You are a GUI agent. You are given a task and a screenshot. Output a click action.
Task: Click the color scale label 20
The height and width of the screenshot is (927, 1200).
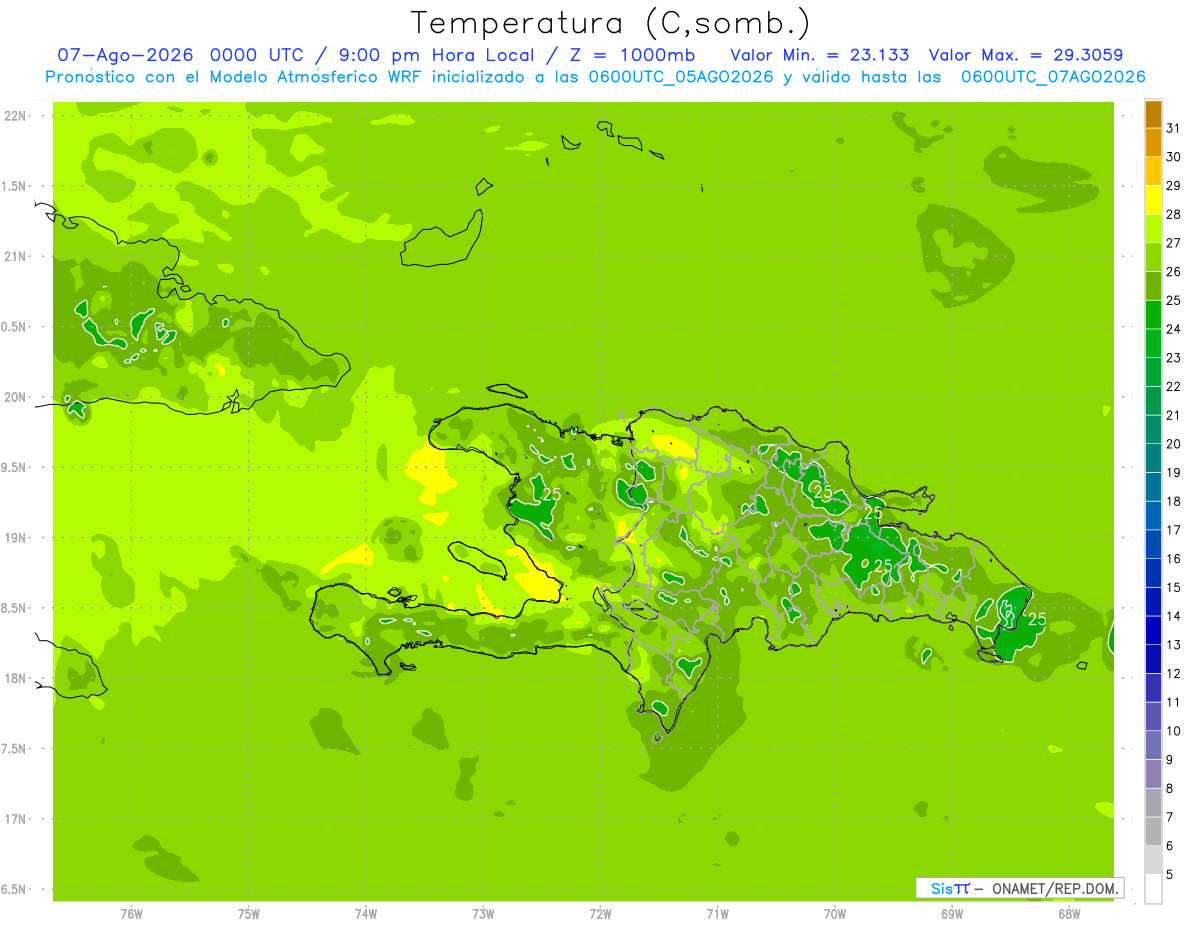[x=1173, y=444]
